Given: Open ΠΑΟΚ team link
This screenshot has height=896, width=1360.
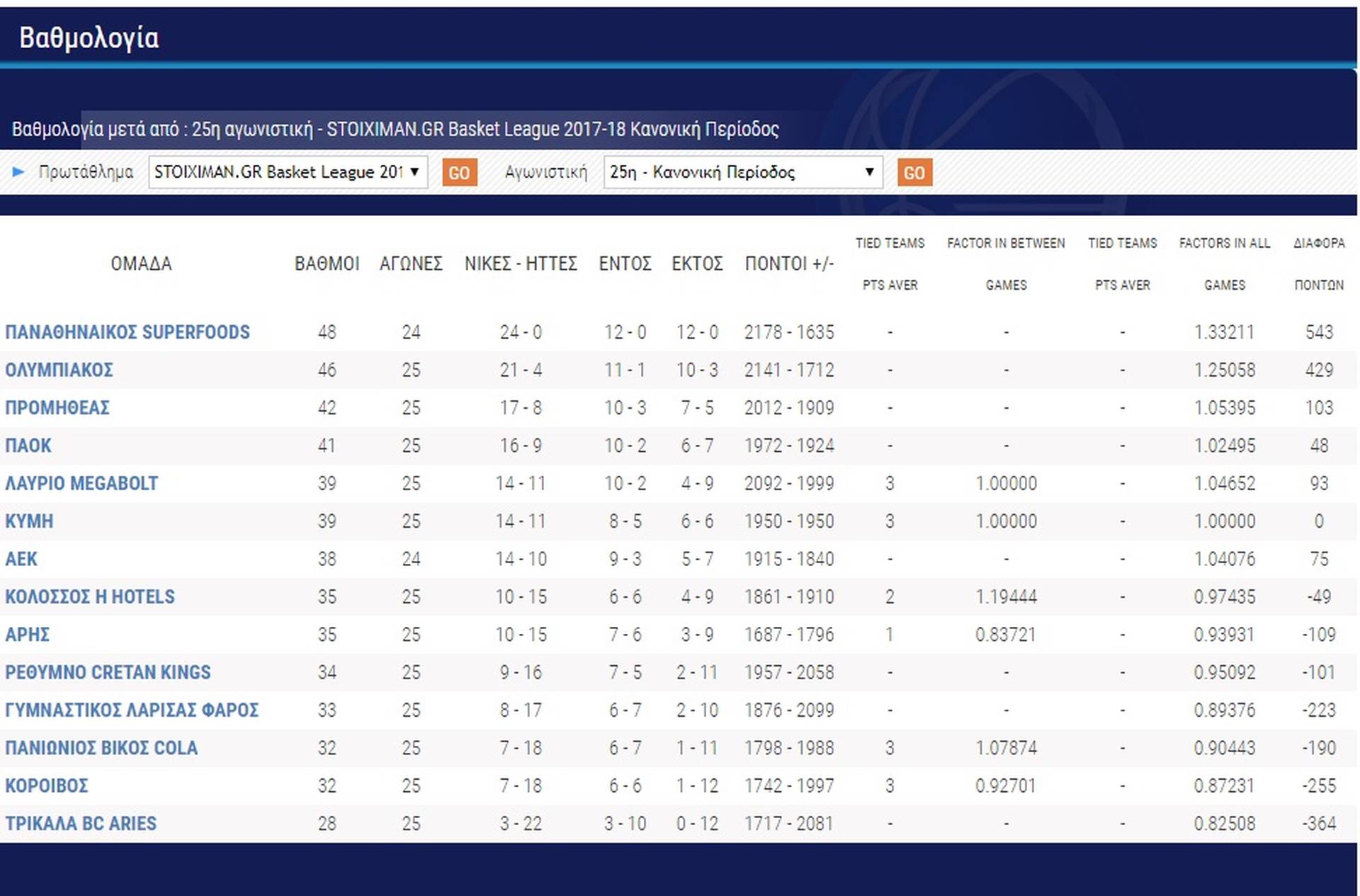Looking at the screenshot, I should [28, 446].
